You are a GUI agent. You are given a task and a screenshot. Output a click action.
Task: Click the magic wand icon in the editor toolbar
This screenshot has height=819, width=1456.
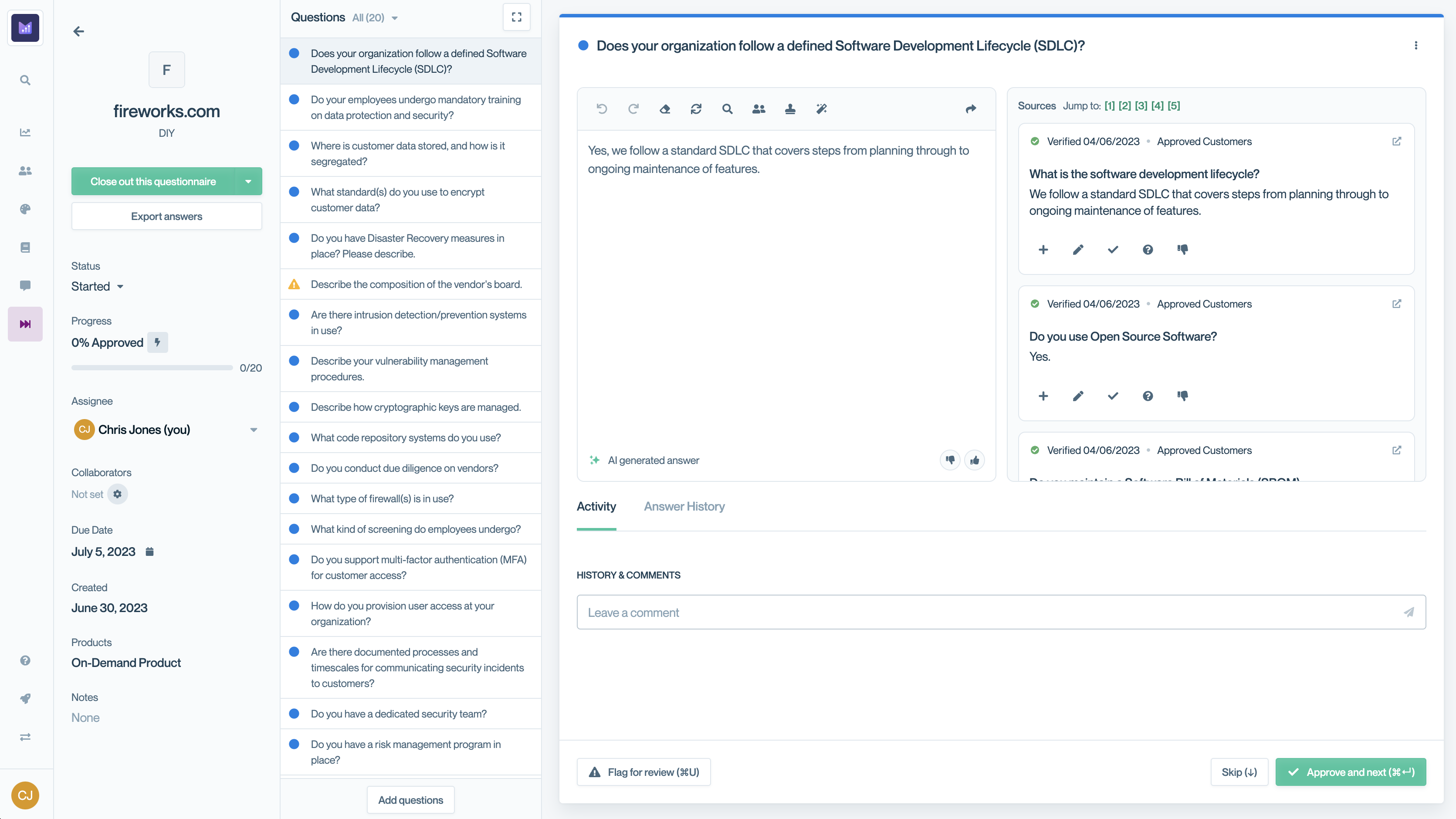pos(821,109)
